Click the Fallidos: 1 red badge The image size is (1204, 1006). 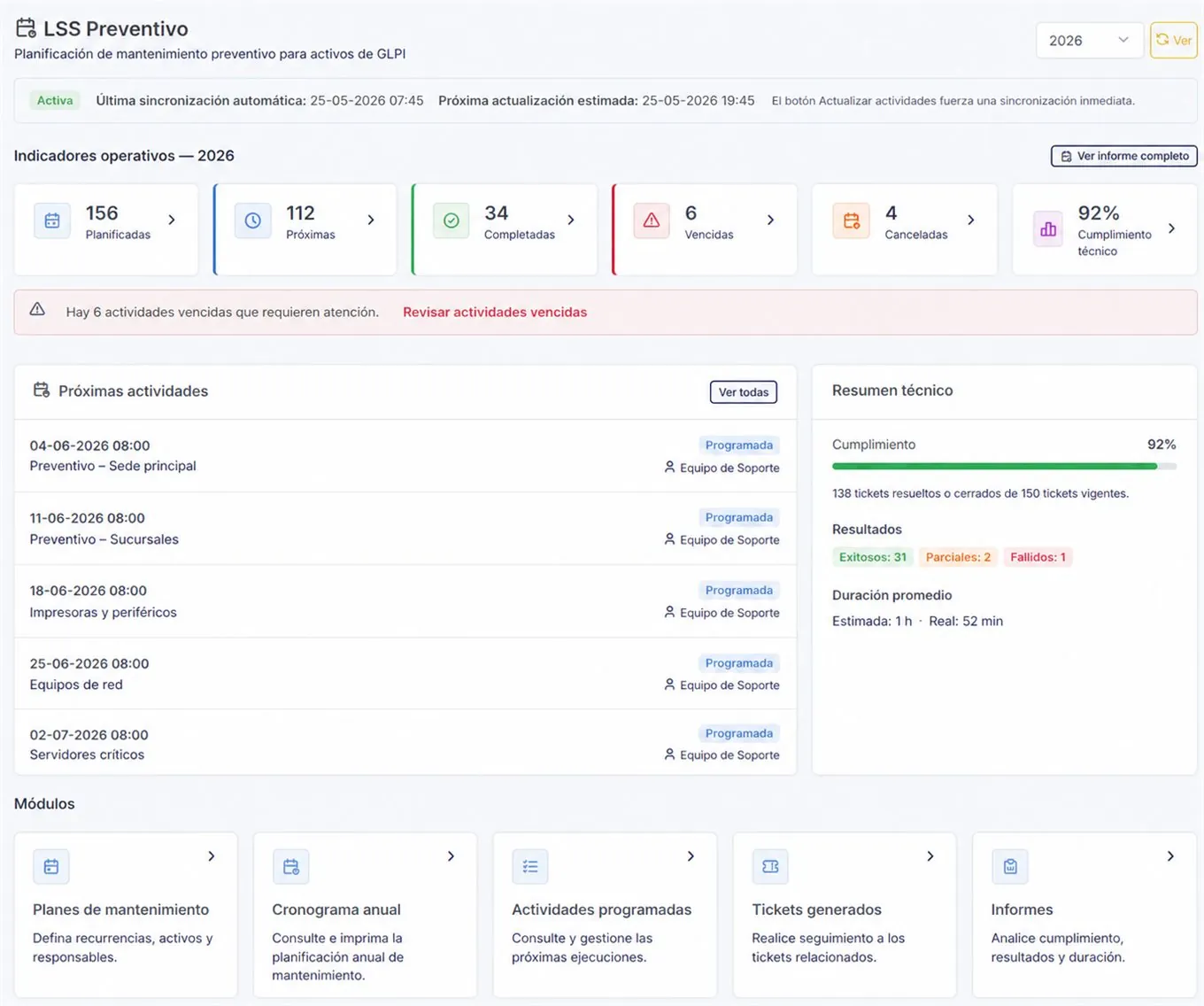pos(1038,557)
